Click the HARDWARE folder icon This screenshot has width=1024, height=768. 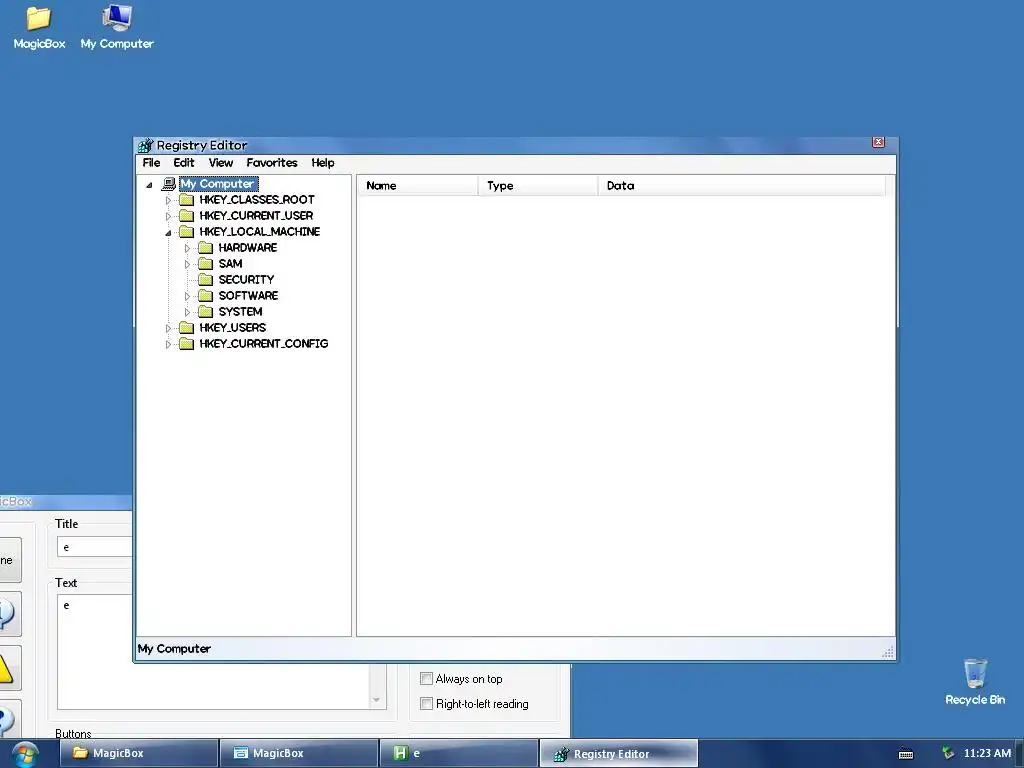pyautogui.click(x=206, y=248)
